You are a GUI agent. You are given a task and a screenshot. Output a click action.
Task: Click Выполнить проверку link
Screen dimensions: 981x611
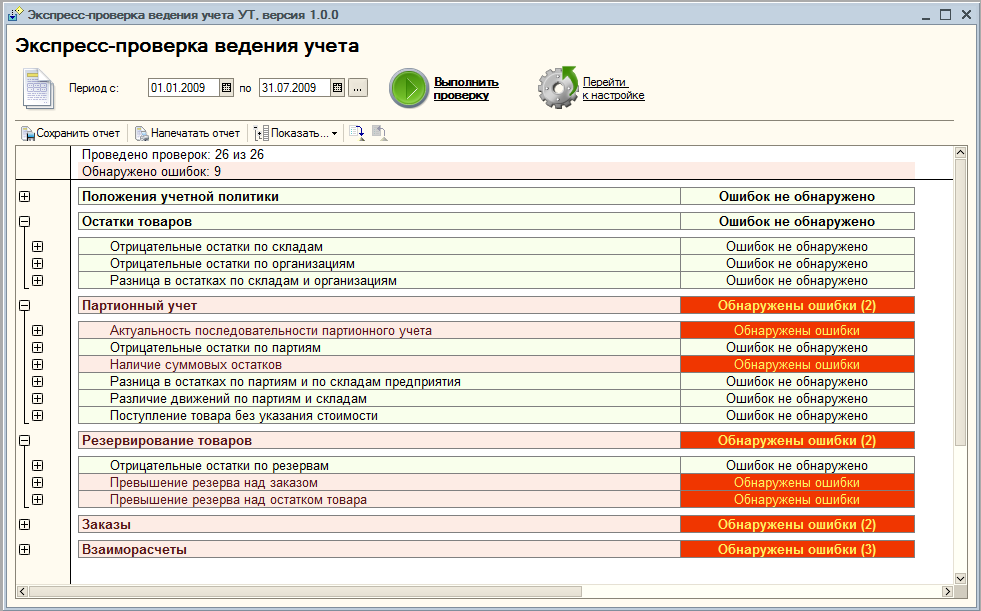click(x=466, y=88)
